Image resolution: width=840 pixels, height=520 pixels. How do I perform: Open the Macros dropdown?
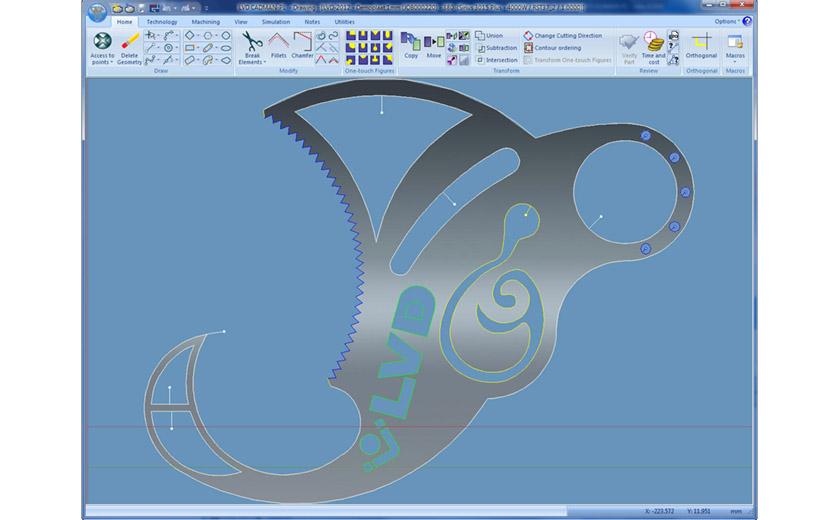pos(735,46)
